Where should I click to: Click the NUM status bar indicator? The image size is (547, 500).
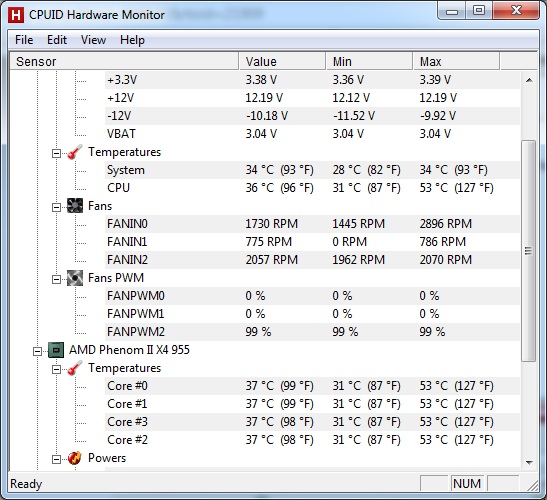(x=467, y=484)
